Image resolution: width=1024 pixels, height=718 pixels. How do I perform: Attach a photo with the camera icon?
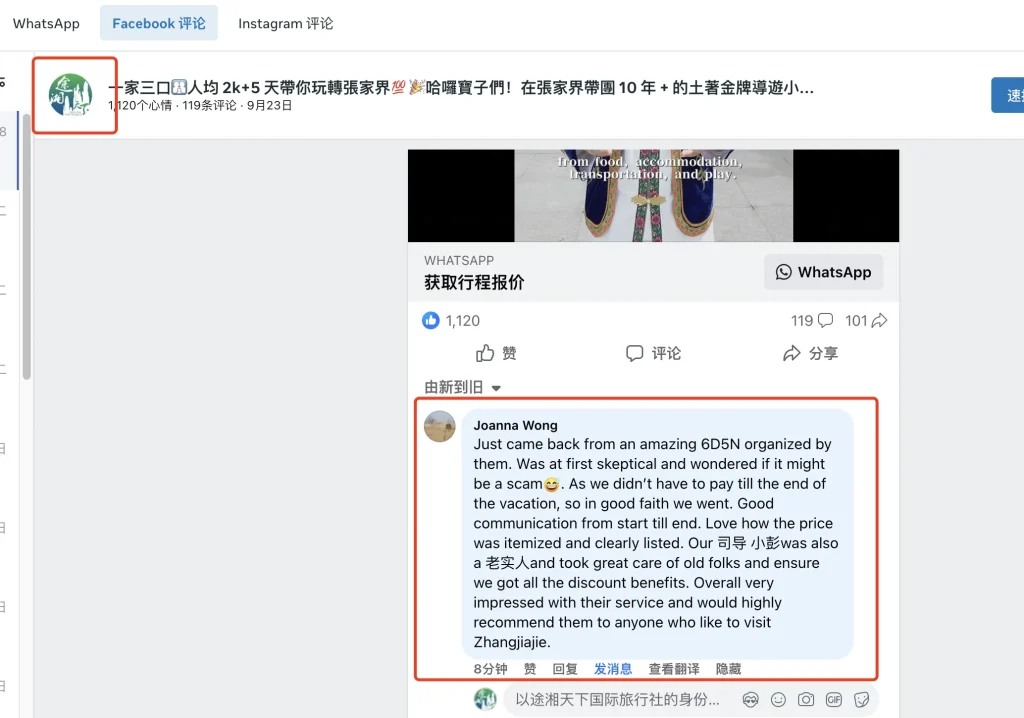click(x=806, y=700)
